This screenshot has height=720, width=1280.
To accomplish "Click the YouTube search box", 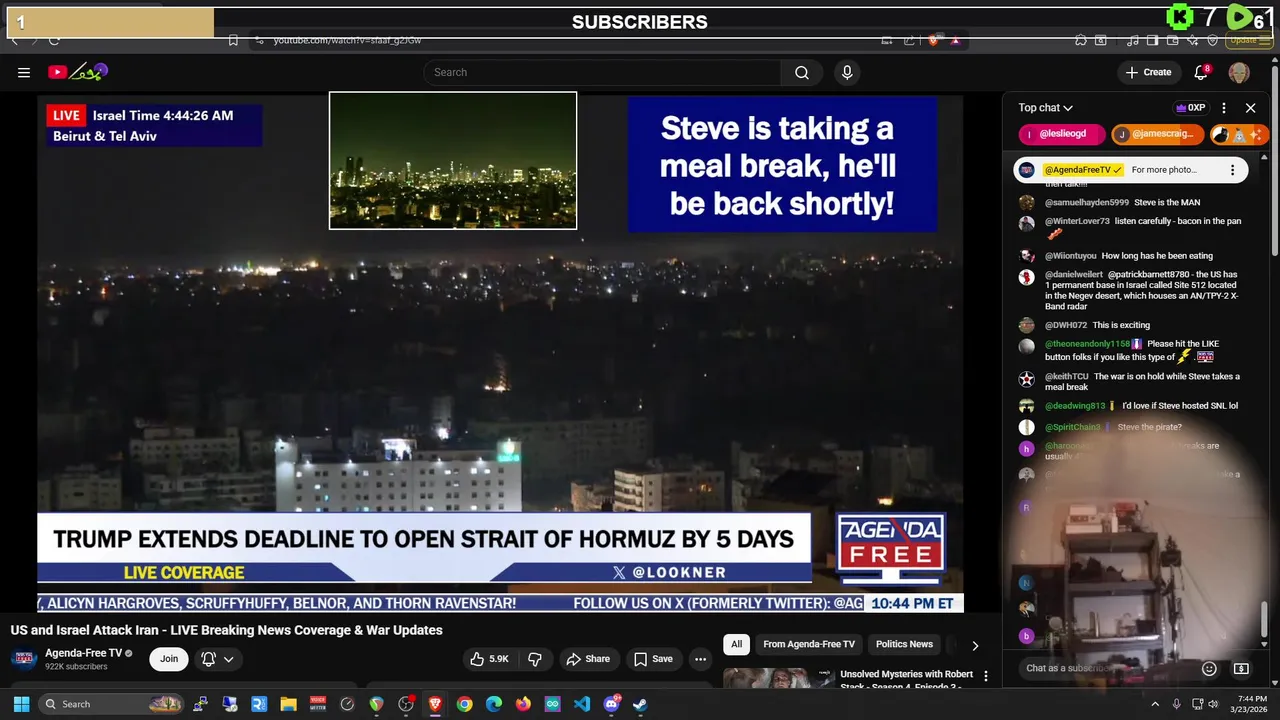I will point(602,72).
